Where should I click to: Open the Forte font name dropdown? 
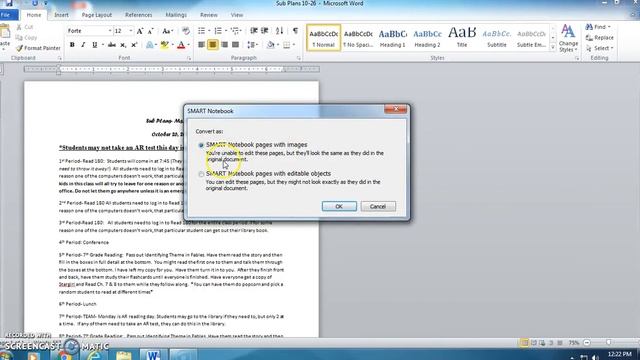pos(109,31)
